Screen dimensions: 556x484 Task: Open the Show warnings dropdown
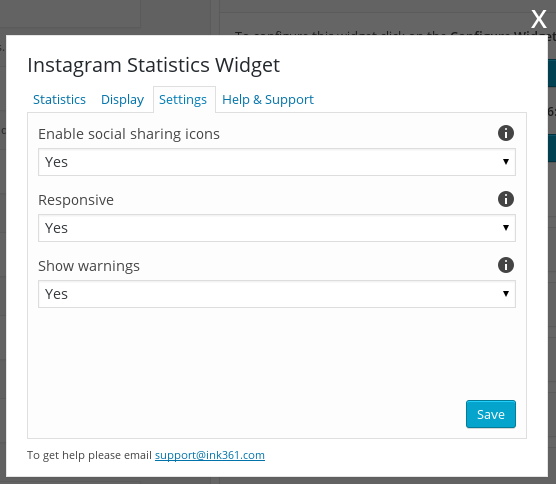(x=277, y=294)
